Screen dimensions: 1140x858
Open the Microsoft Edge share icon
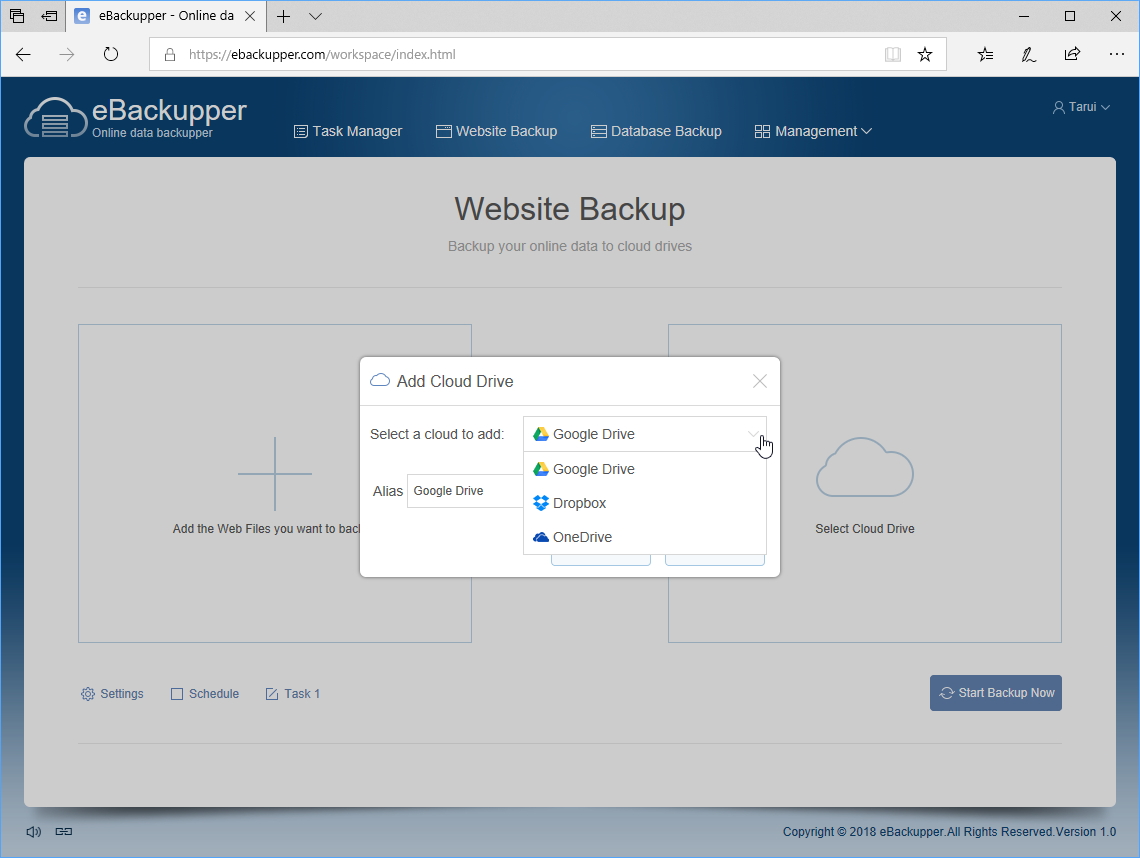1072,55
